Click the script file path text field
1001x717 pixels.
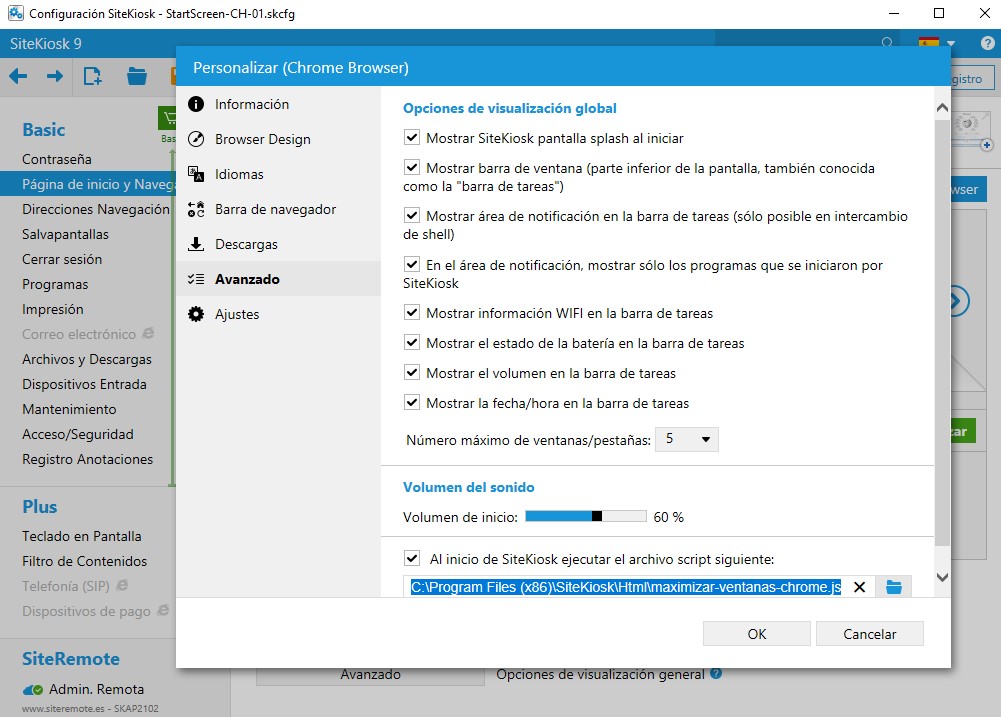pos(626,587)
